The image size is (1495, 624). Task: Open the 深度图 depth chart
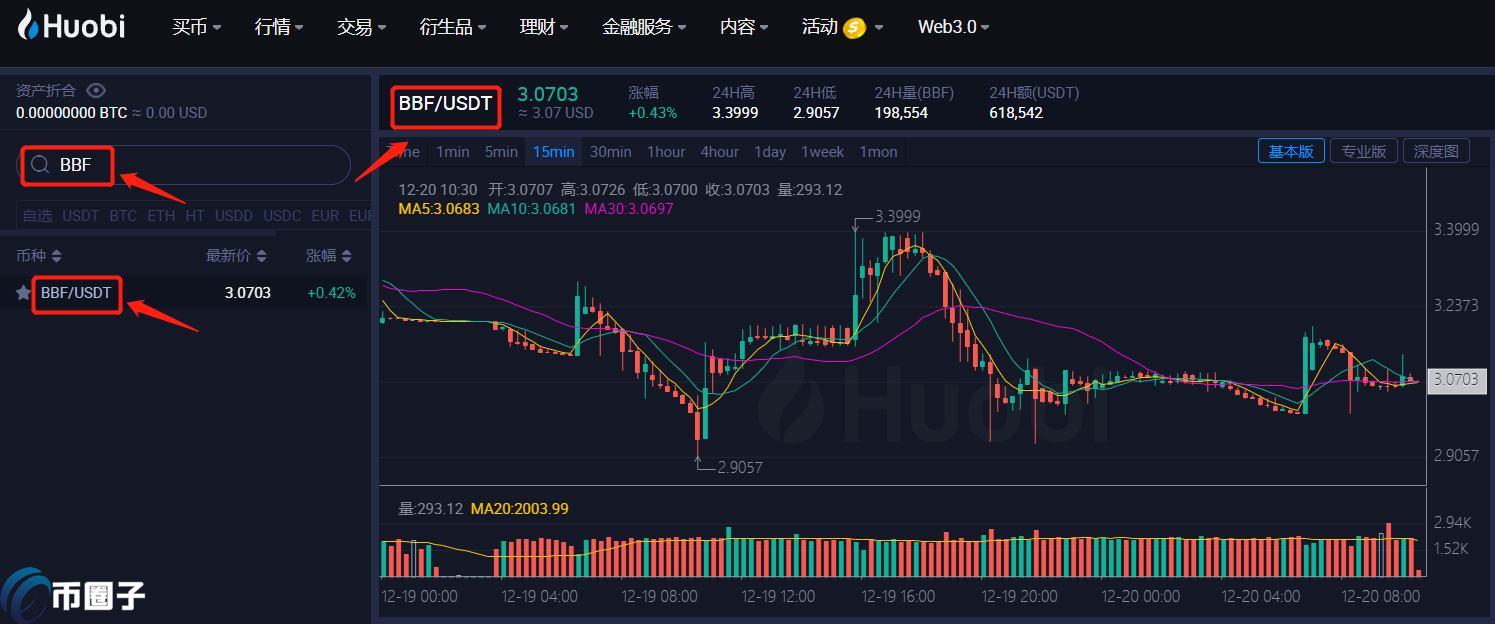click(x=1437, y=151)
